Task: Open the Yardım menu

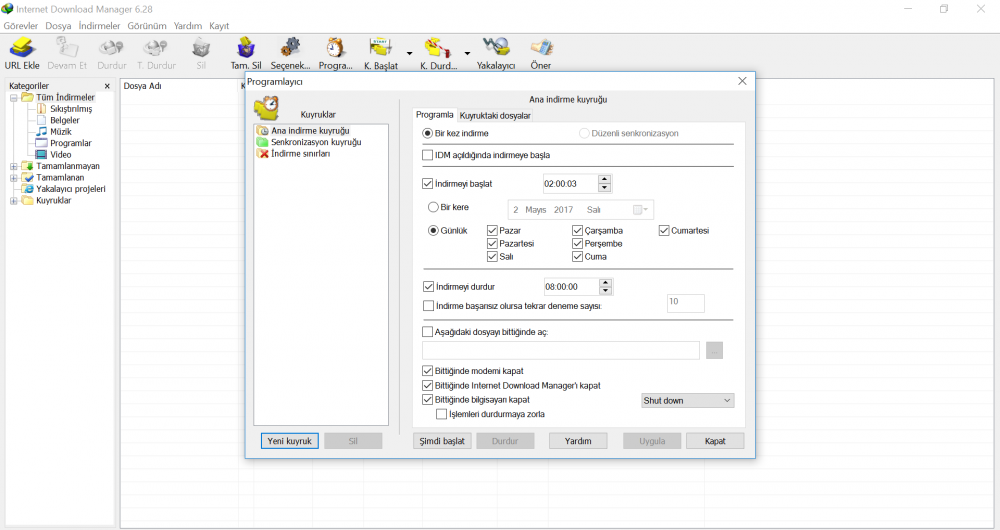Action: [x=188, y=26]
